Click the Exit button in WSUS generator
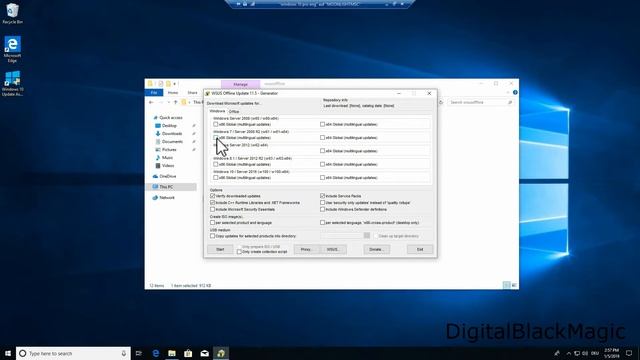 pos(420,249)
